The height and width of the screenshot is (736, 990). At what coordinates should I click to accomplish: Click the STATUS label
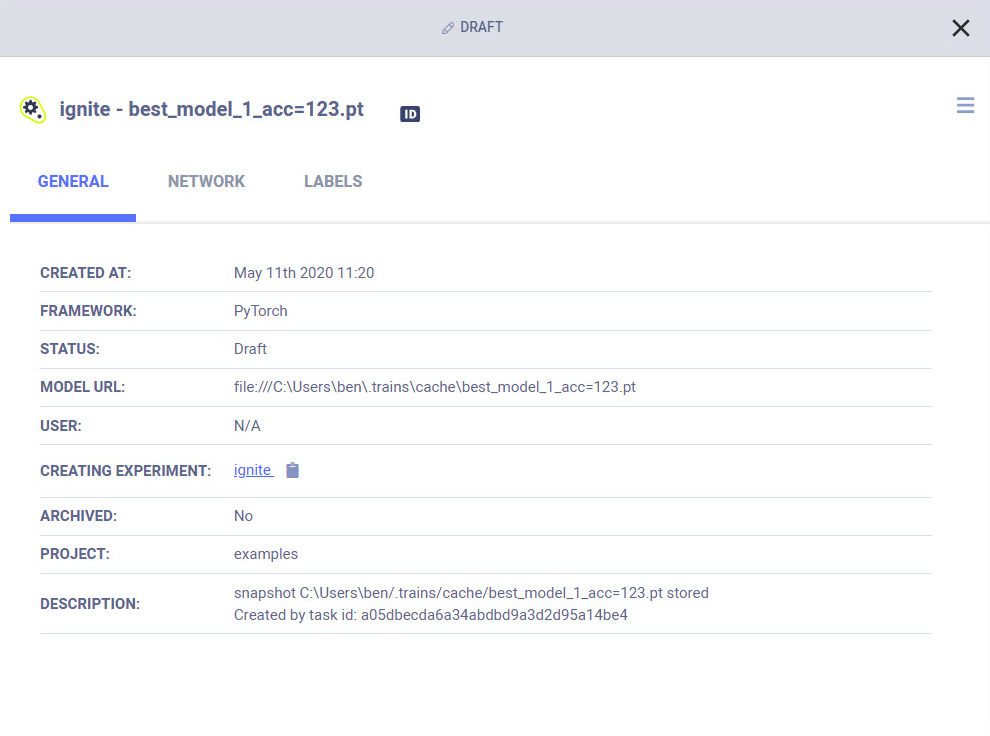tap(69, 349)
